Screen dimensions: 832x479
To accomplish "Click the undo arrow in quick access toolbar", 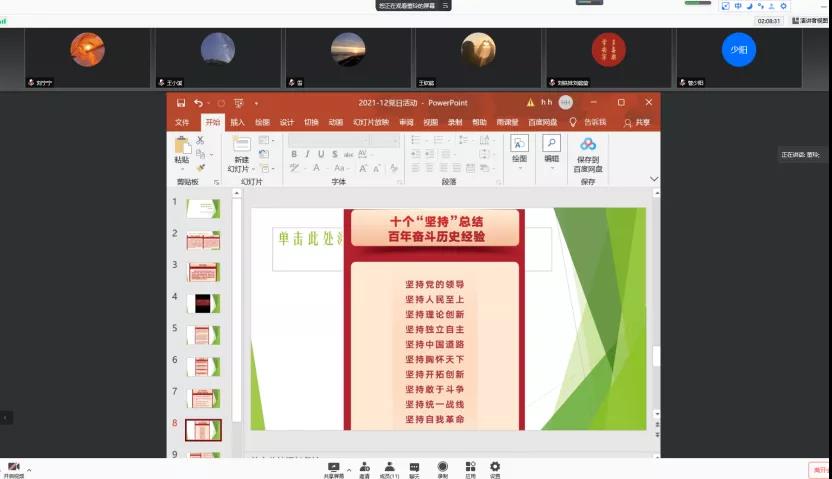I will 198,102.
